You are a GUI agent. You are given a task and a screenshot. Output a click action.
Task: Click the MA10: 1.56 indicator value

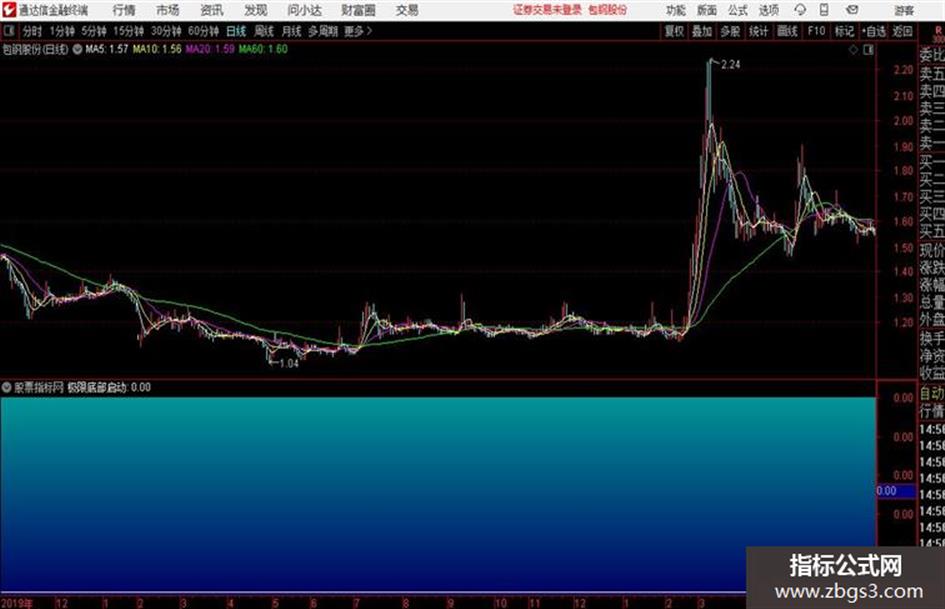coord(157,49)
